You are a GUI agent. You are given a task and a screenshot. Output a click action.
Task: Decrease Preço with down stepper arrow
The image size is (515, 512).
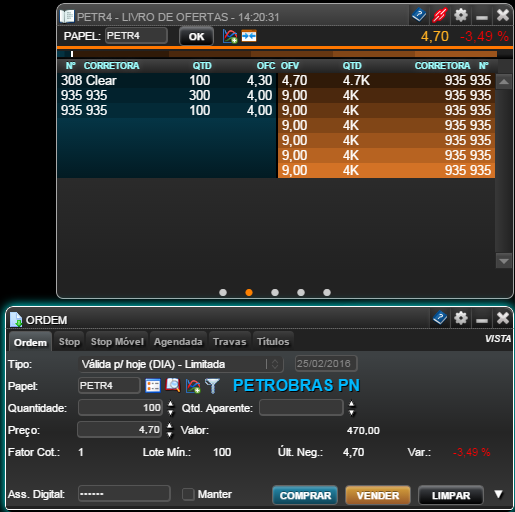170,434
